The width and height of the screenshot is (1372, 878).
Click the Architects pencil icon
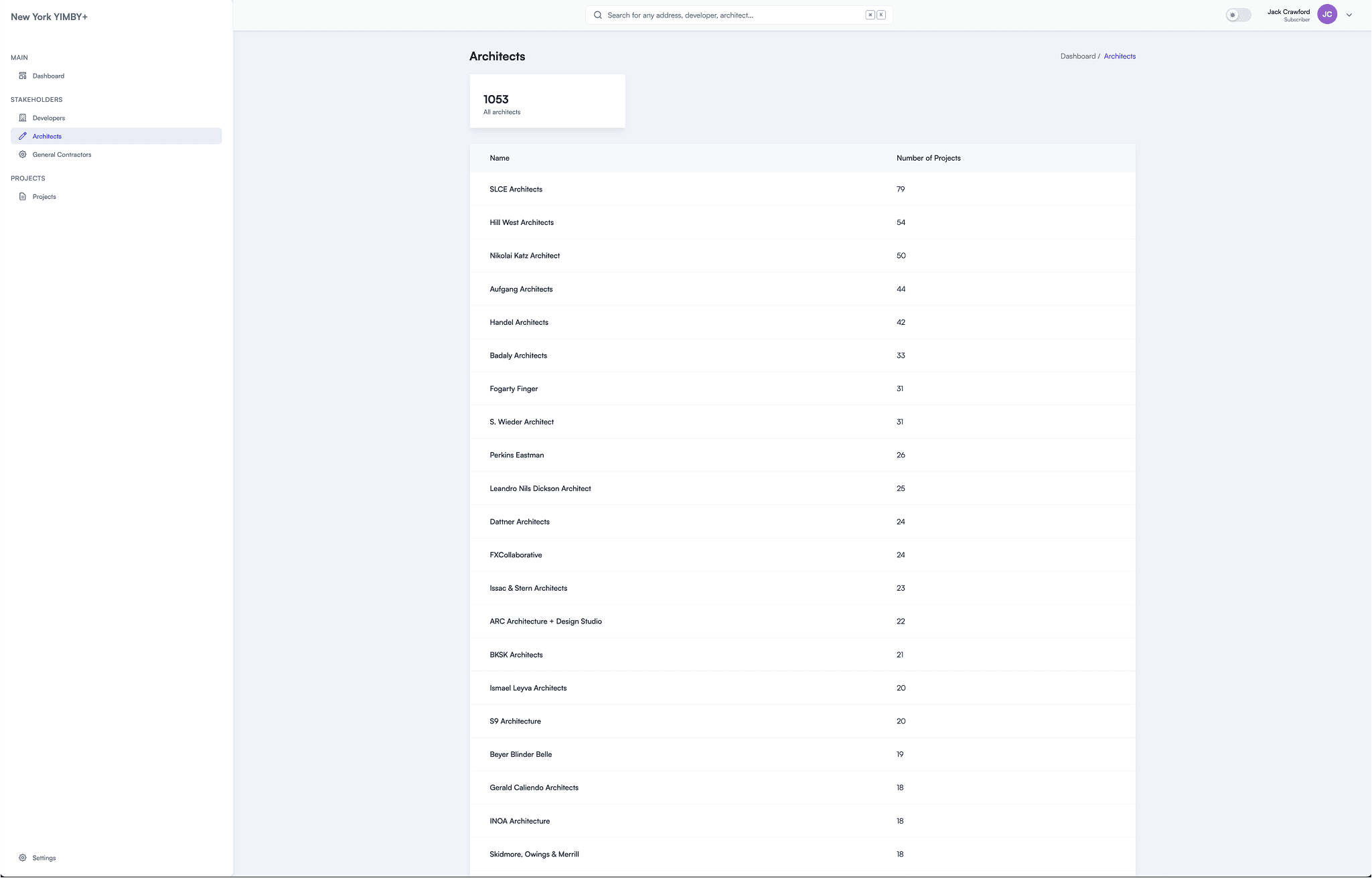[x=23, y=136]
